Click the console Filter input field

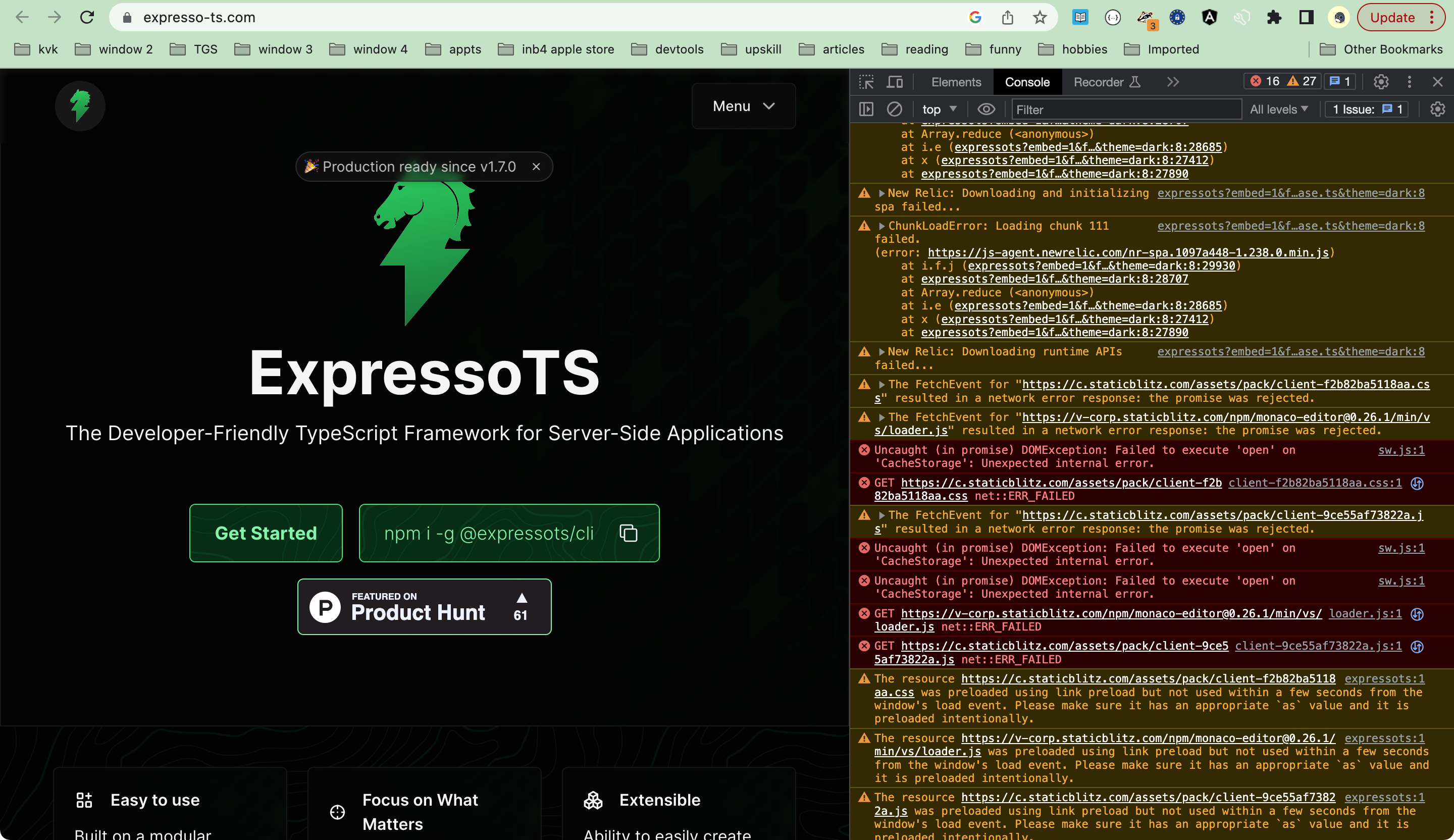(x=1125, y=109)
